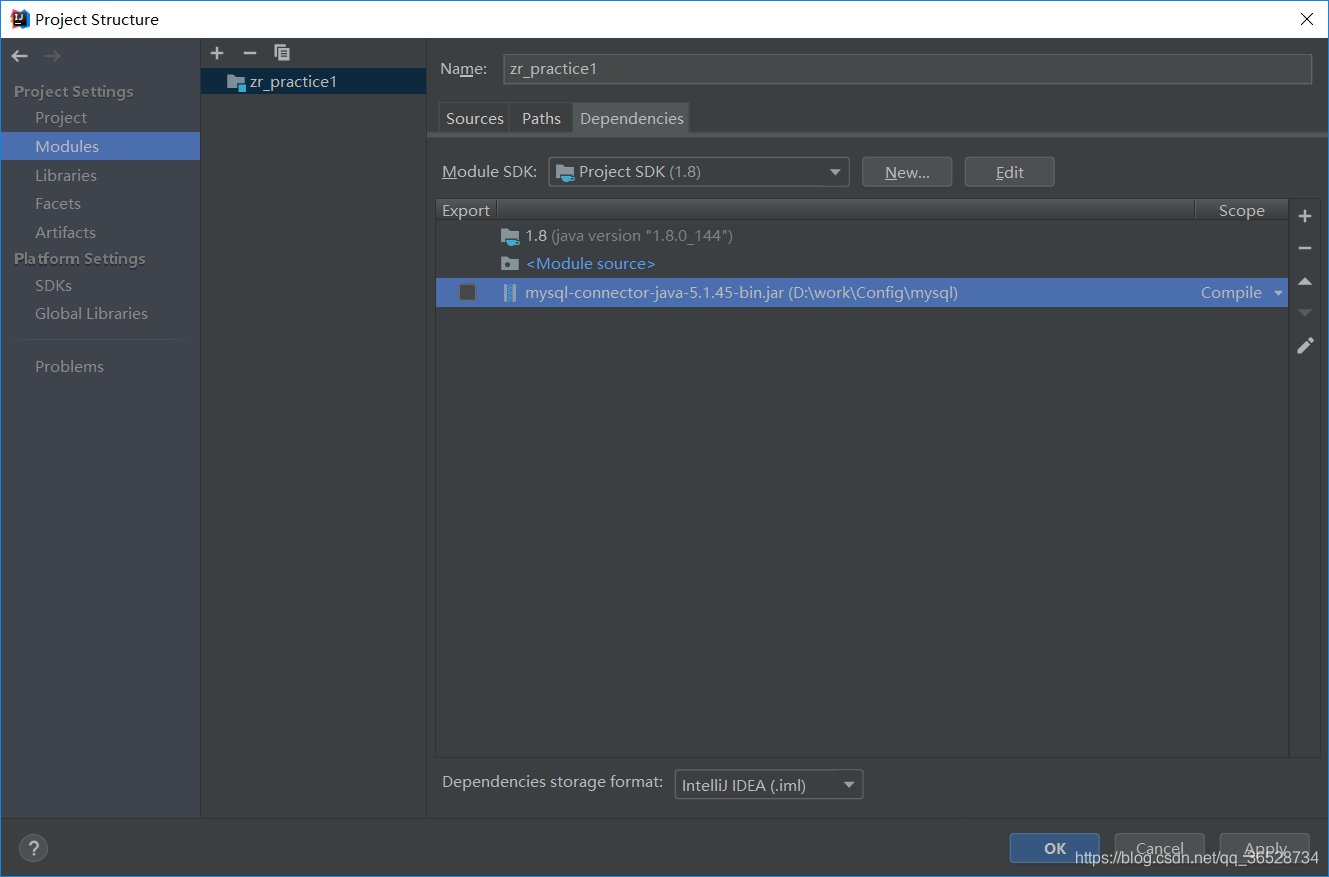
Task: Click the Export column header
Action: [466, 210]
